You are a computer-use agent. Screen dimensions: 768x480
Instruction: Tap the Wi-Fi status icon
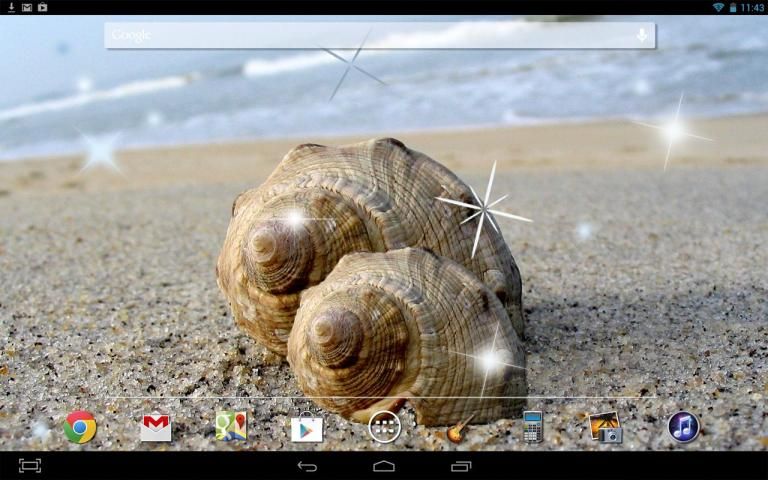[718, 7]
